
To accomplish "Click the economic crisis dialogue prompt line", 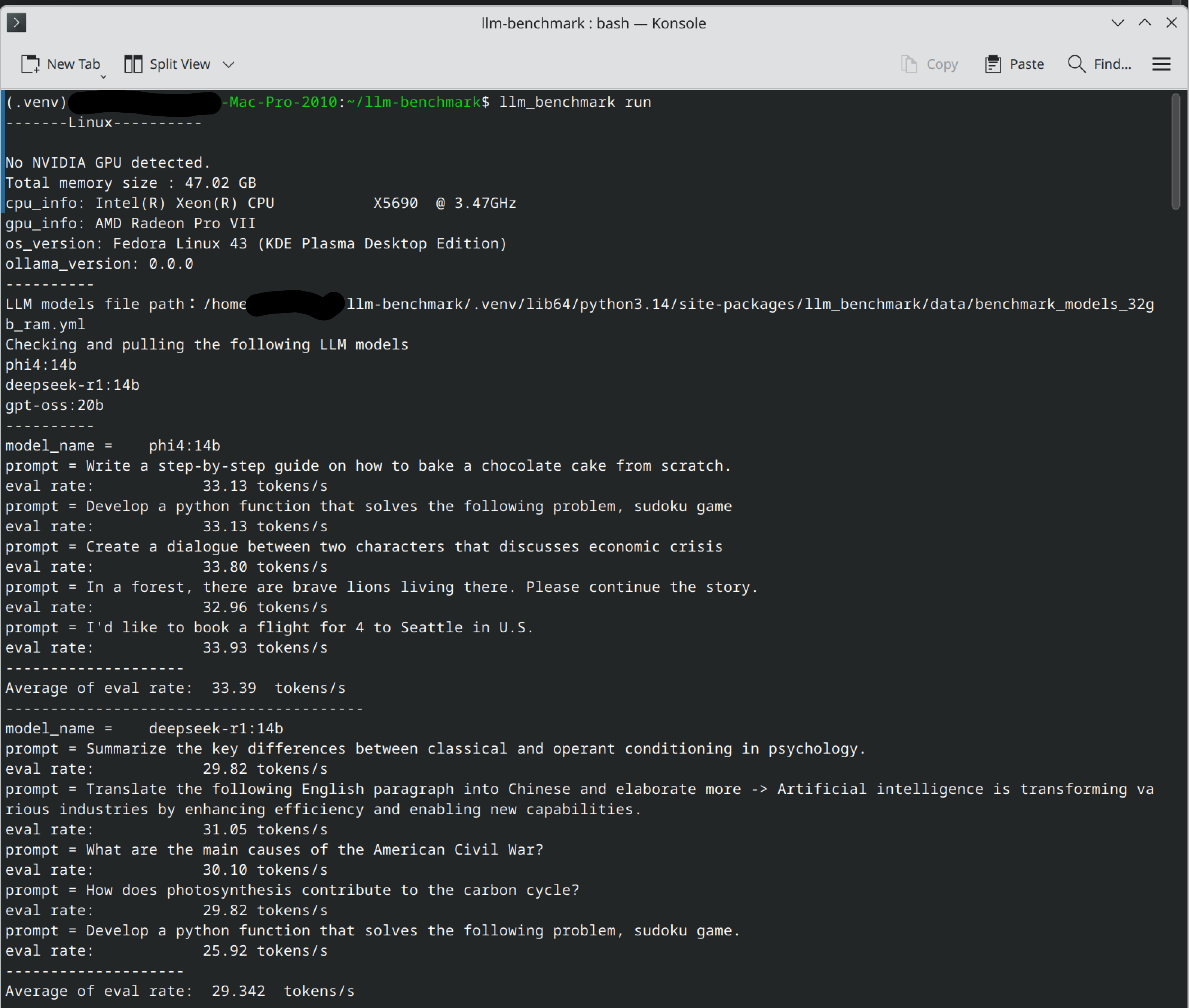I will [364, 547].
